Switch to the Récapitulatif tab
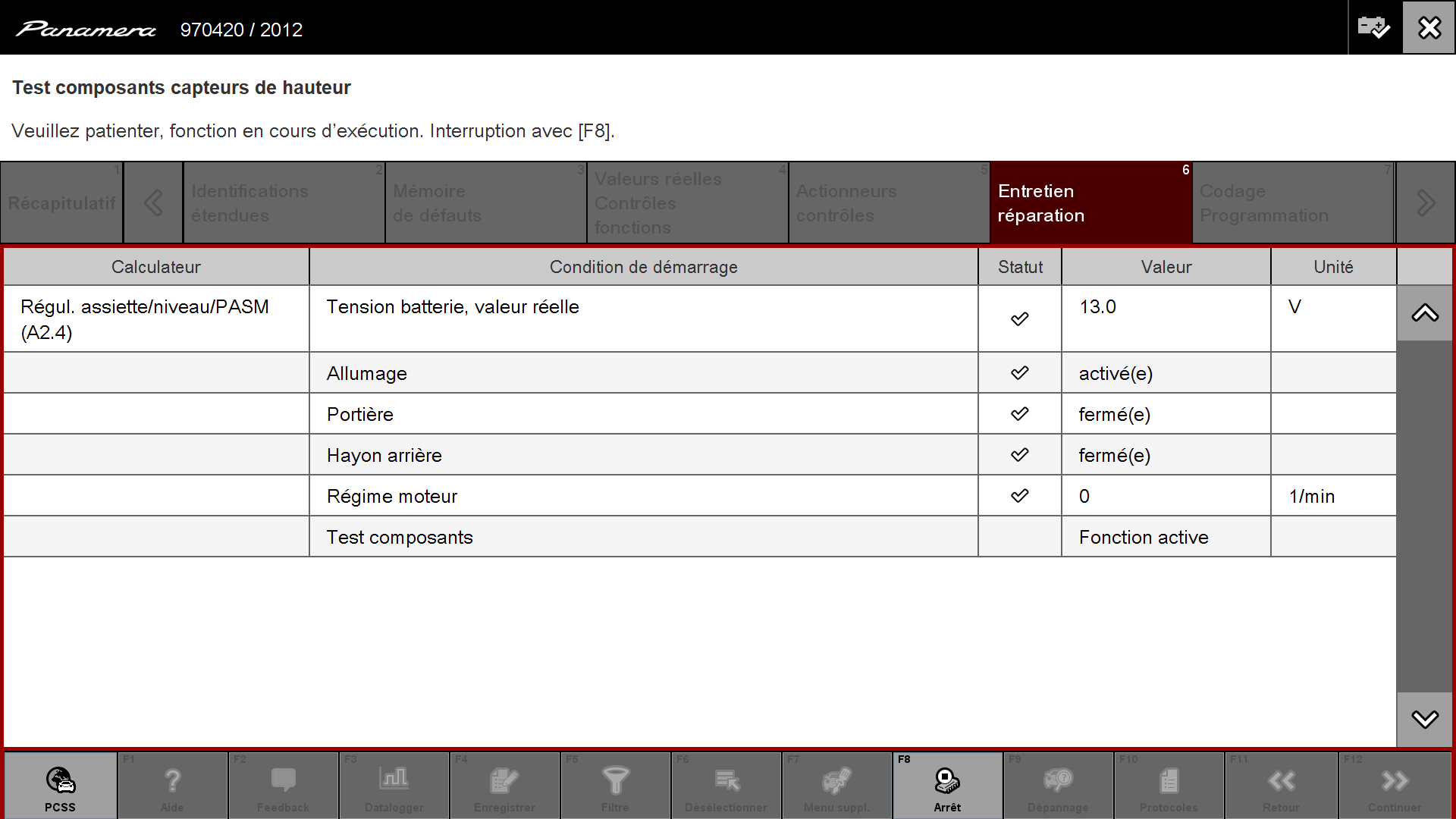The height and width of the screenshot is (819, 1456). pyautogui.click(x=61, y=202)
